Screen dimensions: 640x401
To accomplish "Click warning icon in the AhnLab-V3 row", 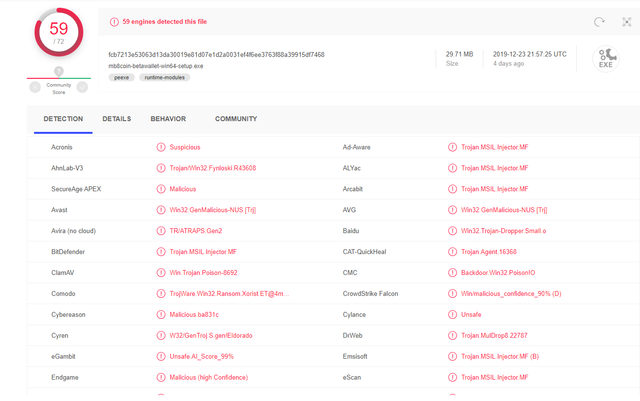I will pos(161,168).
